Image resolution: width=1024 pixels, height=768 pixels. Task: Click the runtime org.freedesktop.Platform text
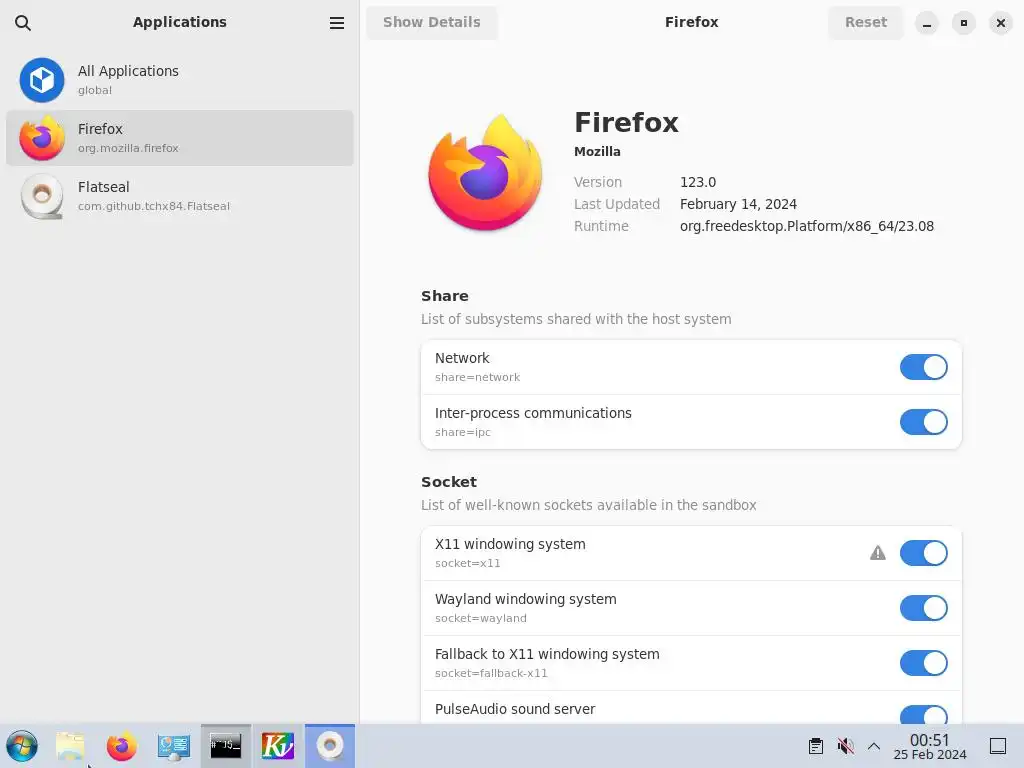pyautogui.click(x=807, y=226)
